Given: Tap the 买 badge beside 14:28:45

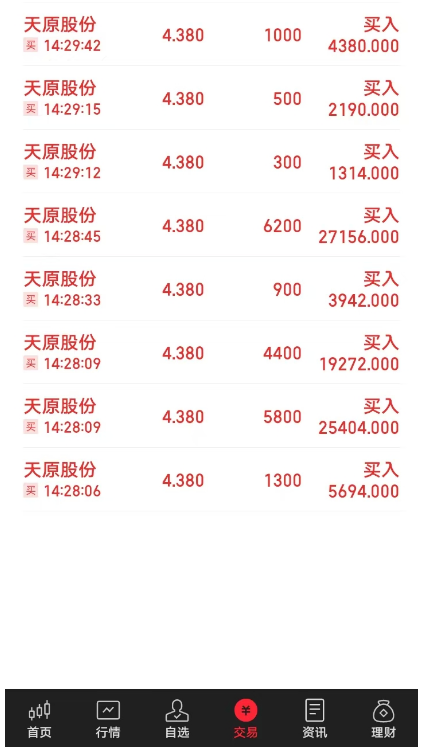Looking at the screenshot, I should (31, 236).
